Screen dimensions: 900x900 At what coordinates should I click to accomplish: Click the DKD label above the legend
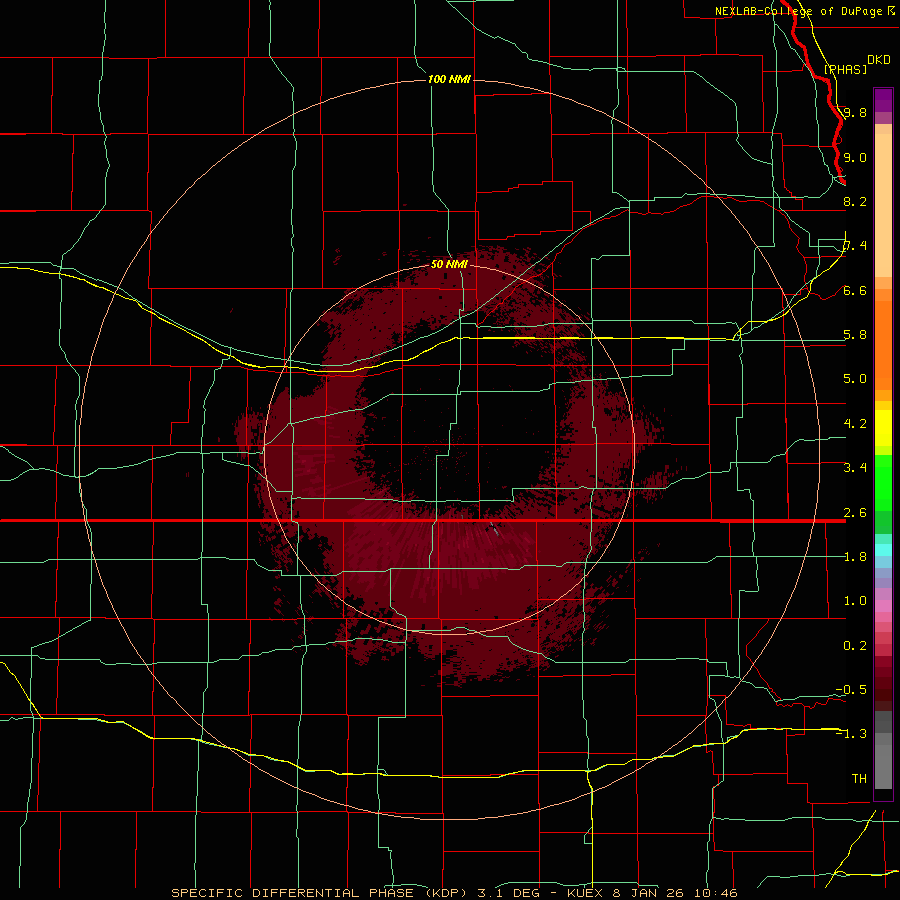pyautogui.click(x=879, y=60)
